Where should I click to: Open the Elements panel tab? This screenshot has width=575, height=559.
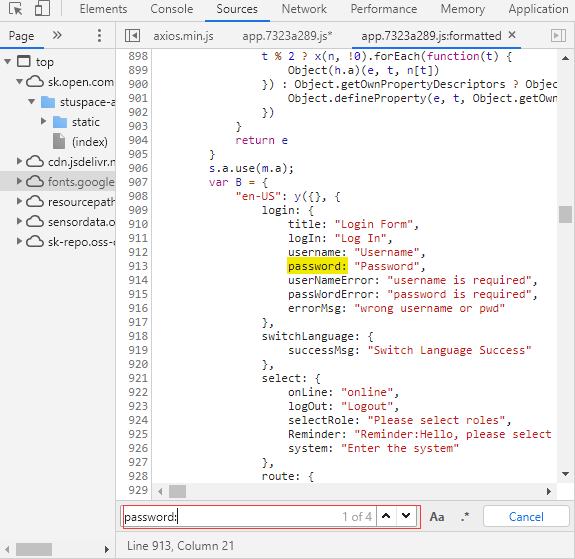point(103,9)
